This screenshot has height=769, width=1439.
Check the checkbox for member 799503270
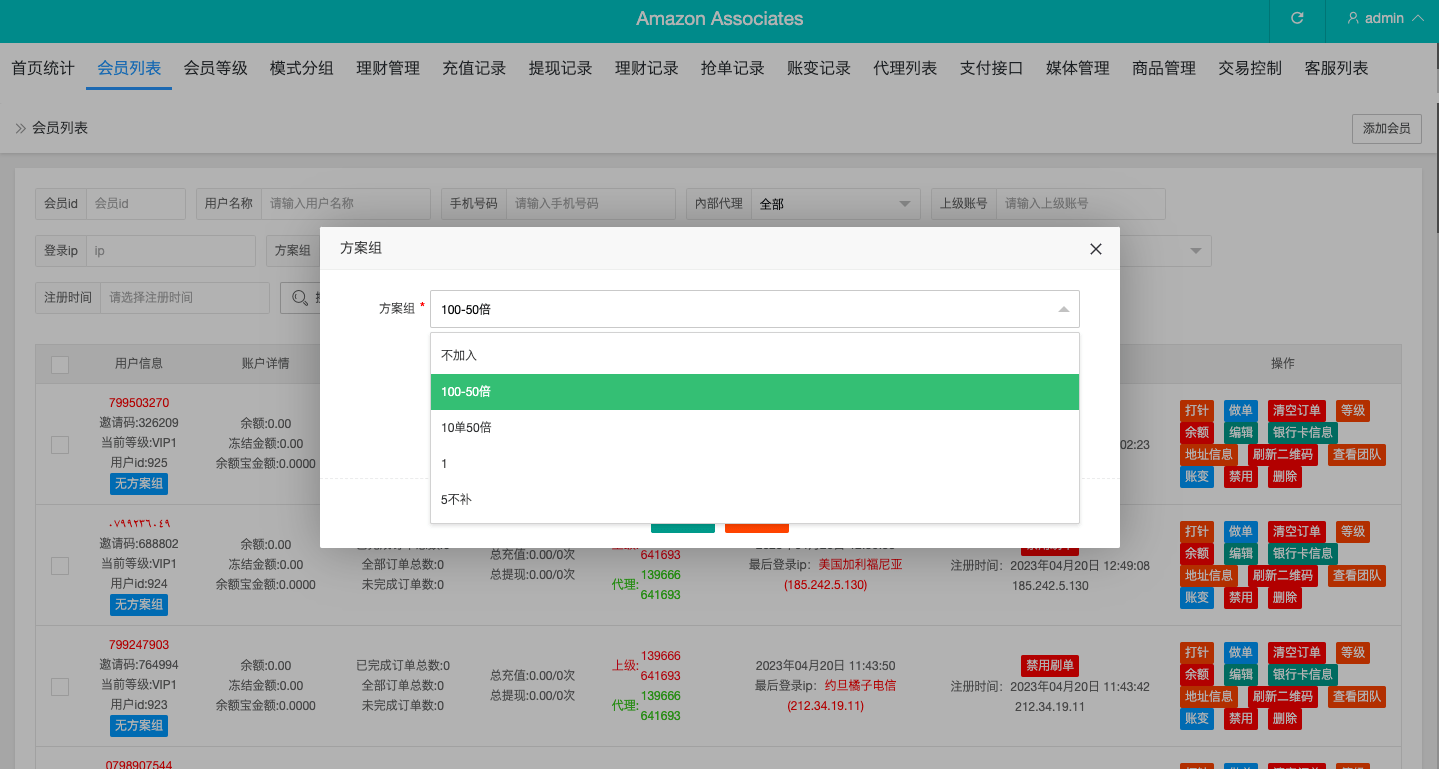pyautogui.click(x=58, y=443)
